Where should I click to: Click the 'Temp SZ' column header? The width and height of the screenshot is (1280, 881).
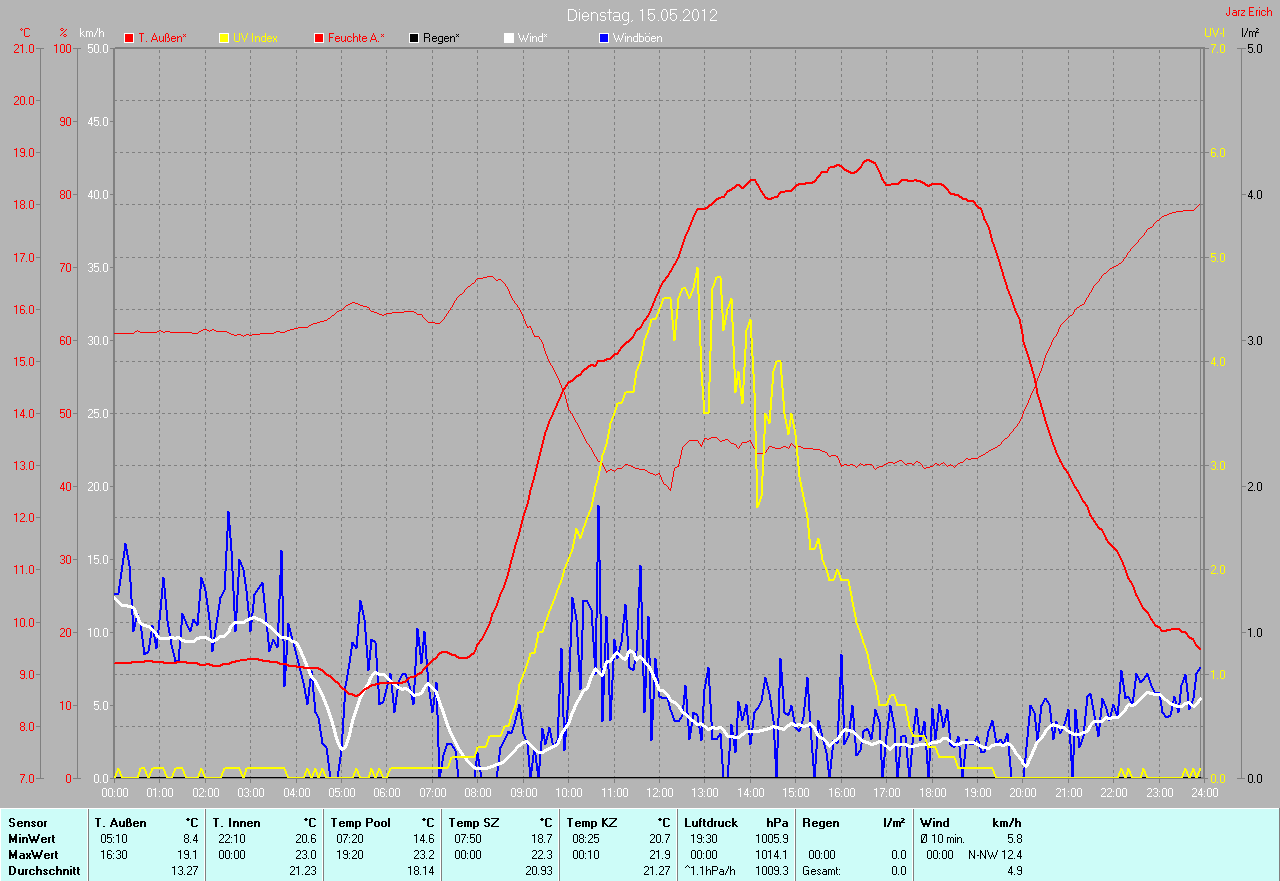pyautogui.click(x=472, y=823)
